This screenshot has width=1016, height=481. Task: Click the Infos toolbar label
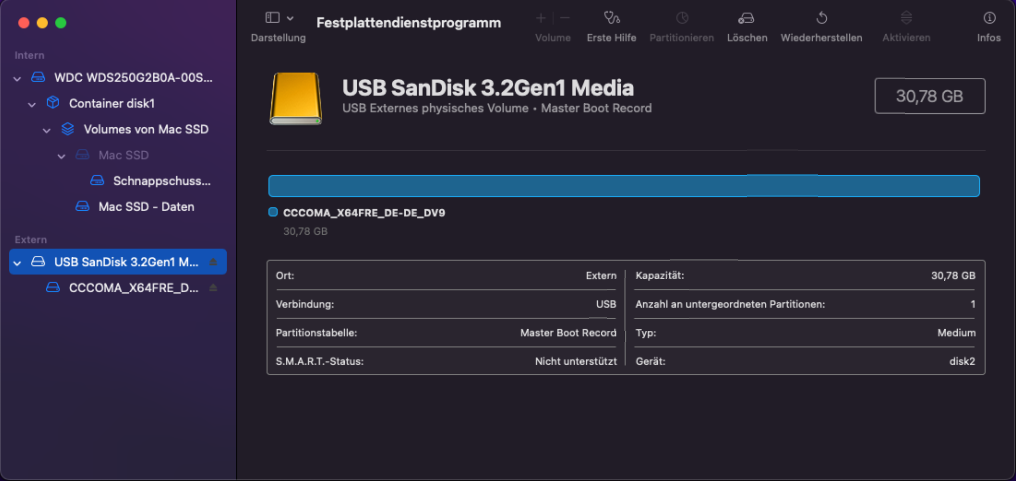pyautogui.click(x=989, y=38)
